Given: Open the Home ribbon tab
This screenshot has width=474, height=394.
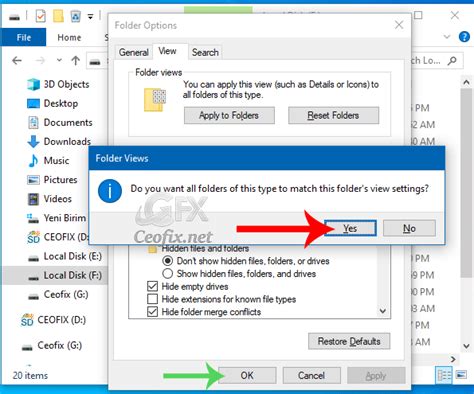Looking at the screenshot, I should pos(69,37).
